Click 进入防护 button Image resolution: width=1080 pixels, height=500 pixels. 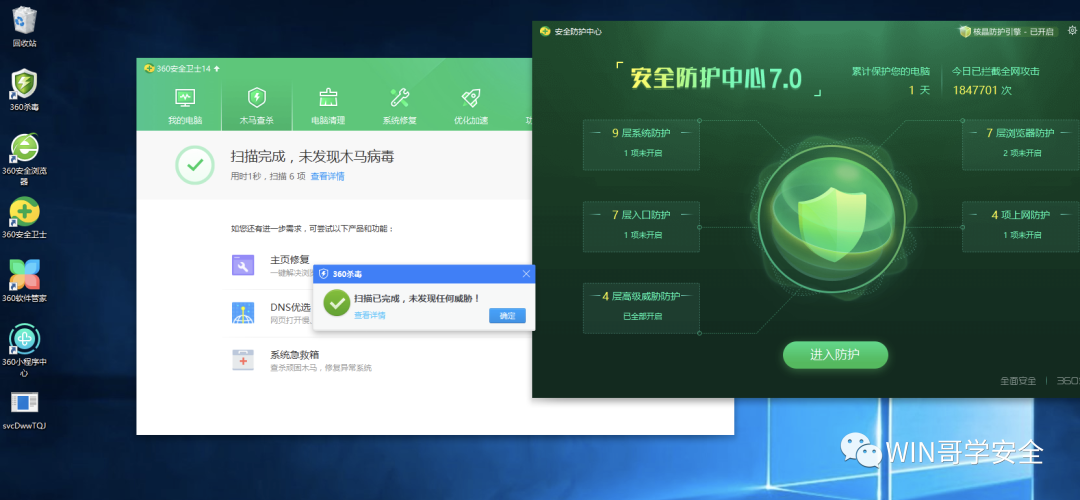point(835,355)
